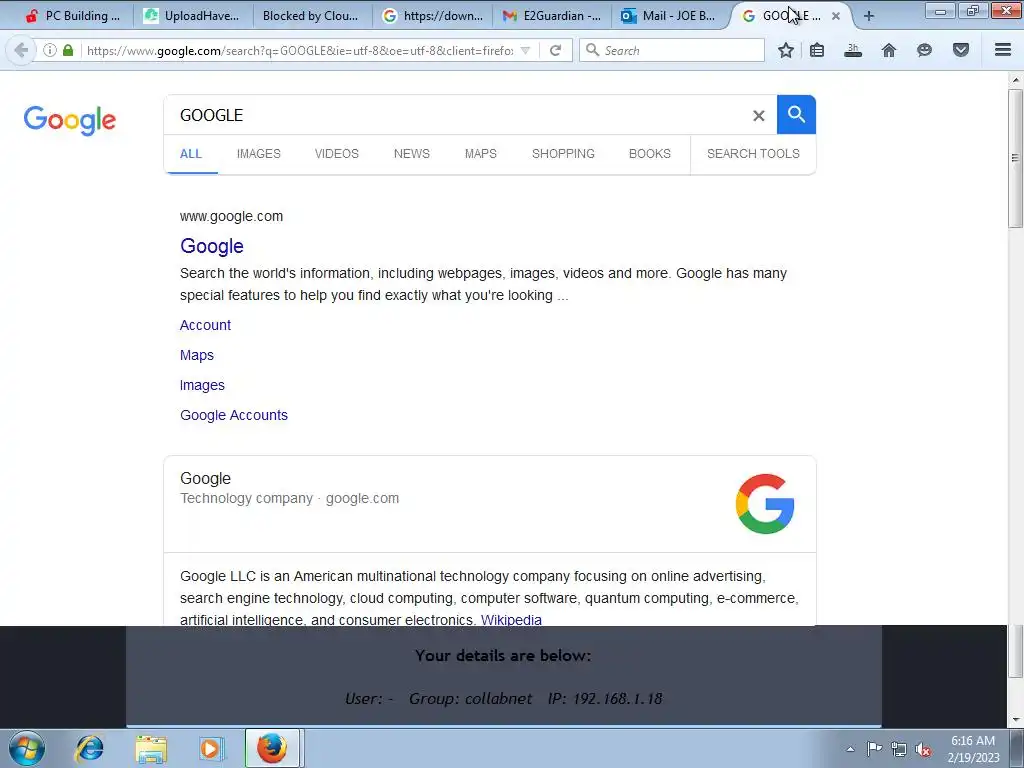The width and height of the screenshot is (1024, 768).
Task: Click in the Google search query field
Action: (x=457, y=116)
